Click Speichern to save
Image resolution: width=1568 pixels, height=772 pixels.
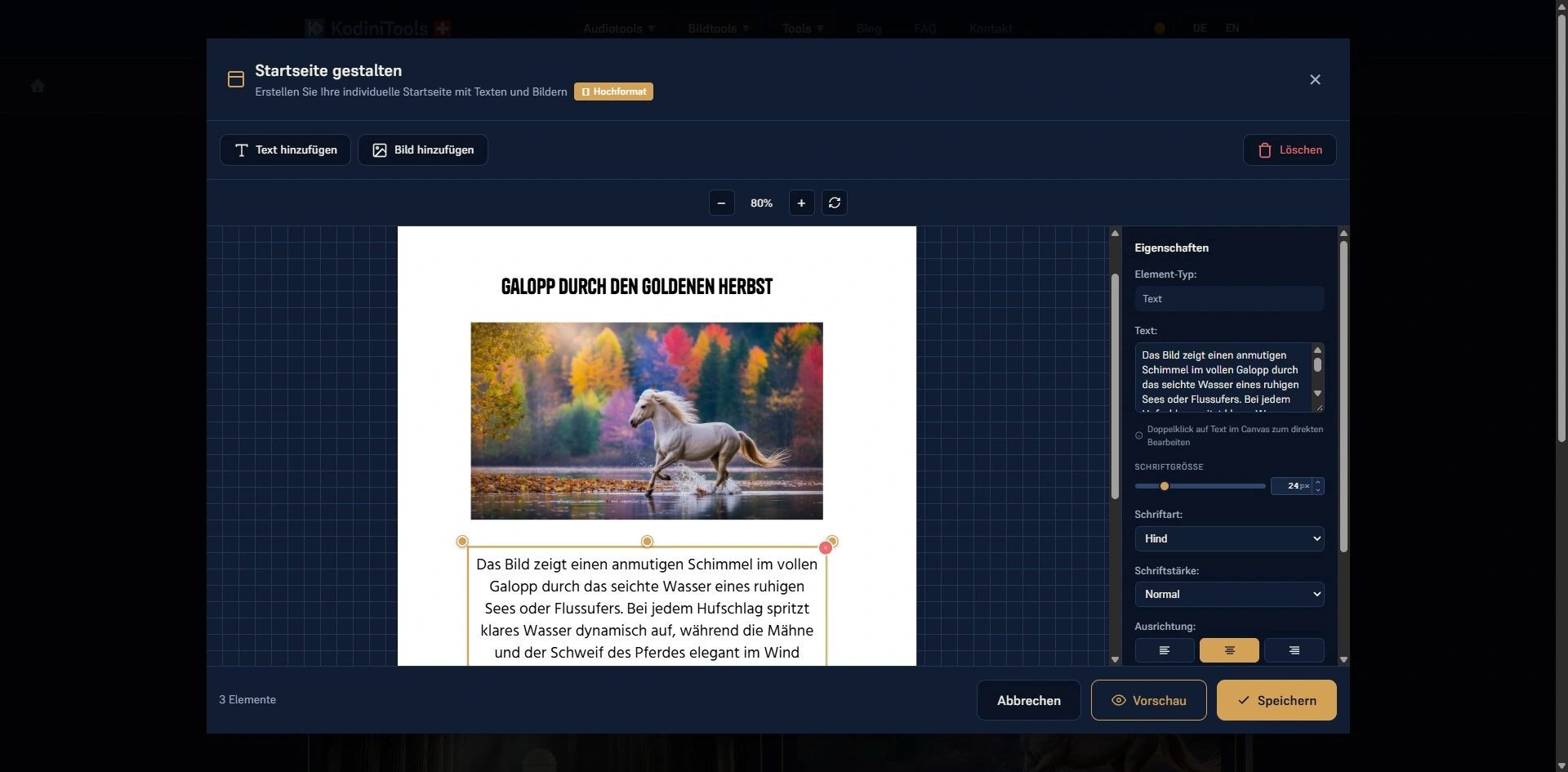[1276, 700]
